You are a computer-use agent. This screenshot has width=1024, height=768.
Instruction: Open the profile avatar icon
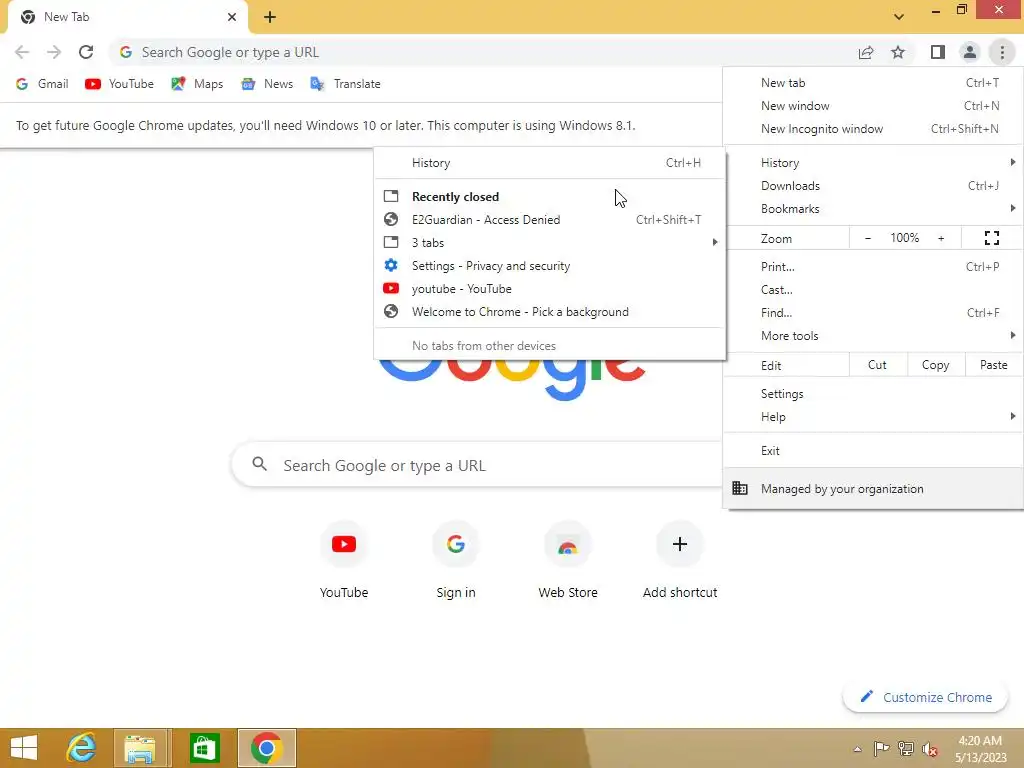click(970, 52)
